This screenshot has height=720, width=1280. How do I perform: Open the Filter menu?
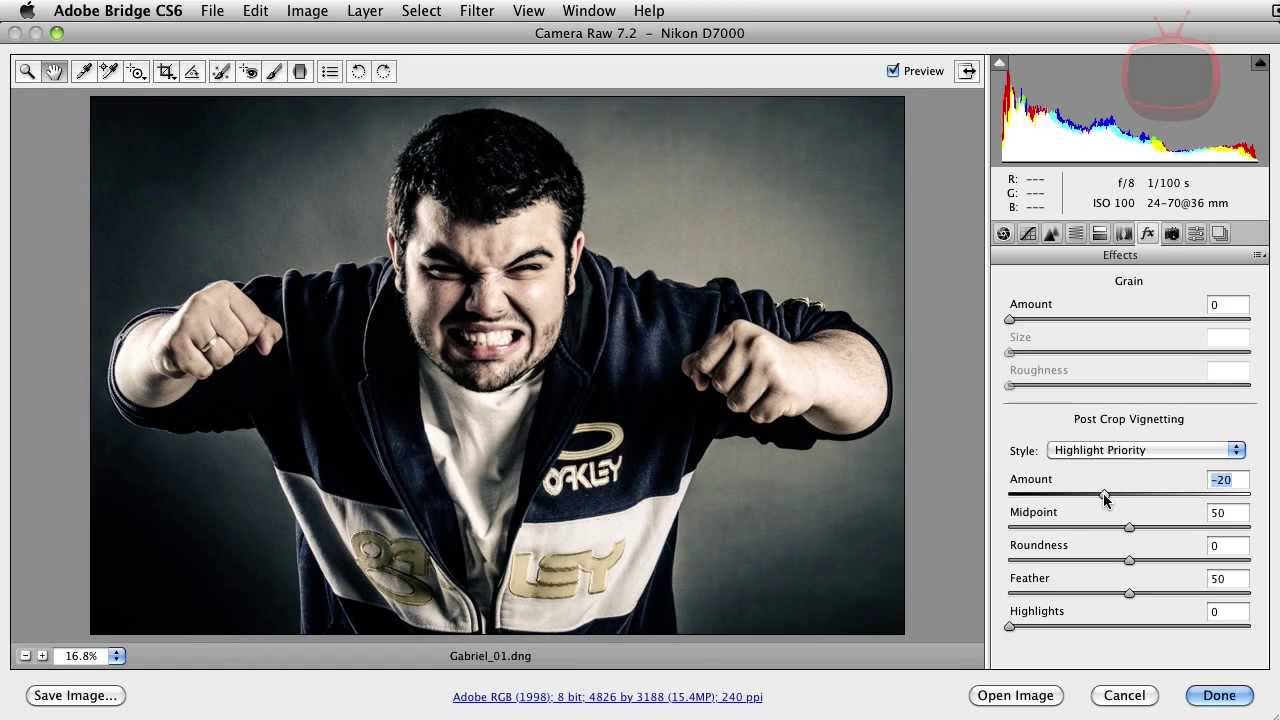pos(476,11)
